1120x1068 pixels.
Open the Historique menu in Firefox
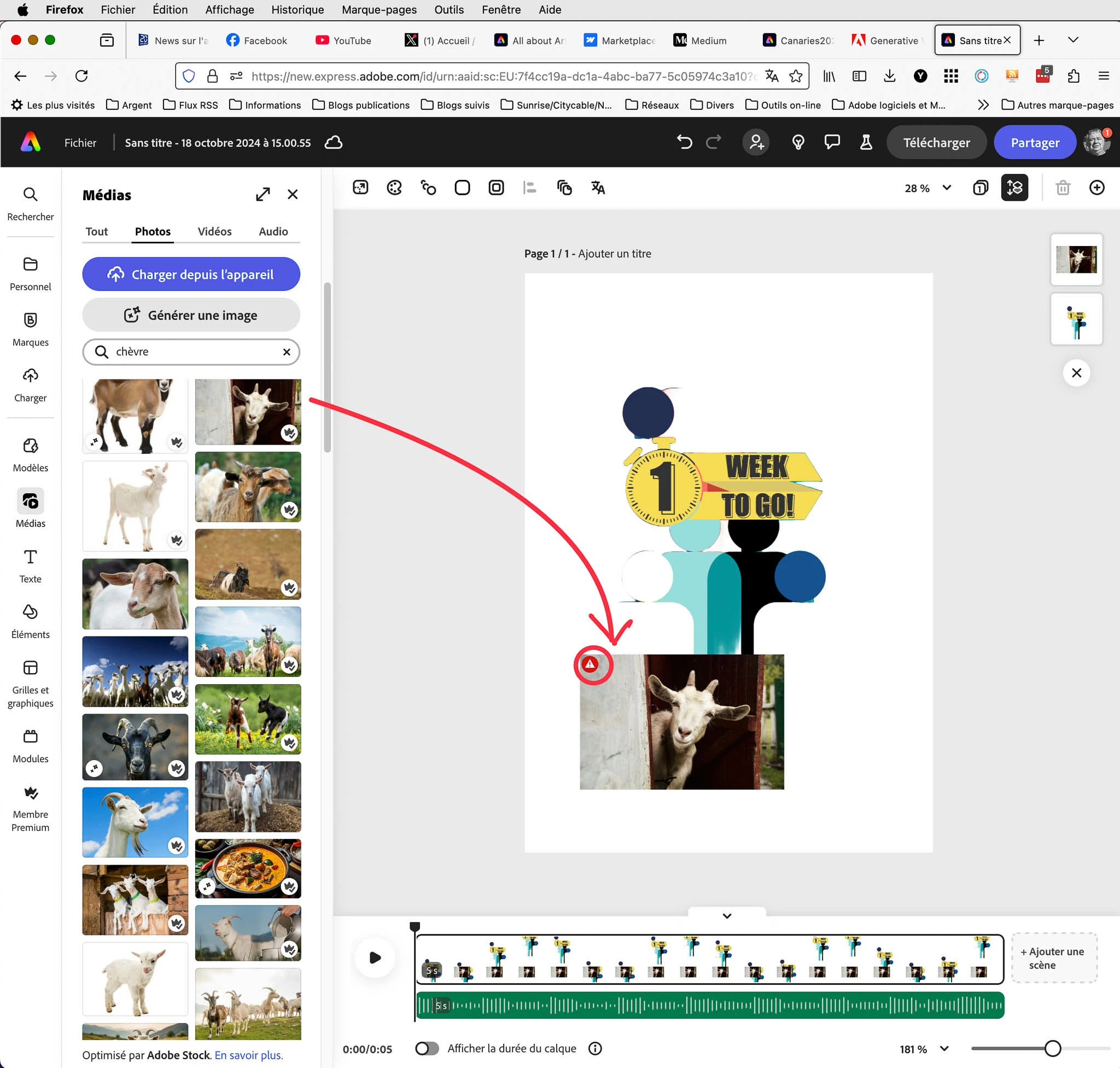coord(297,10)
